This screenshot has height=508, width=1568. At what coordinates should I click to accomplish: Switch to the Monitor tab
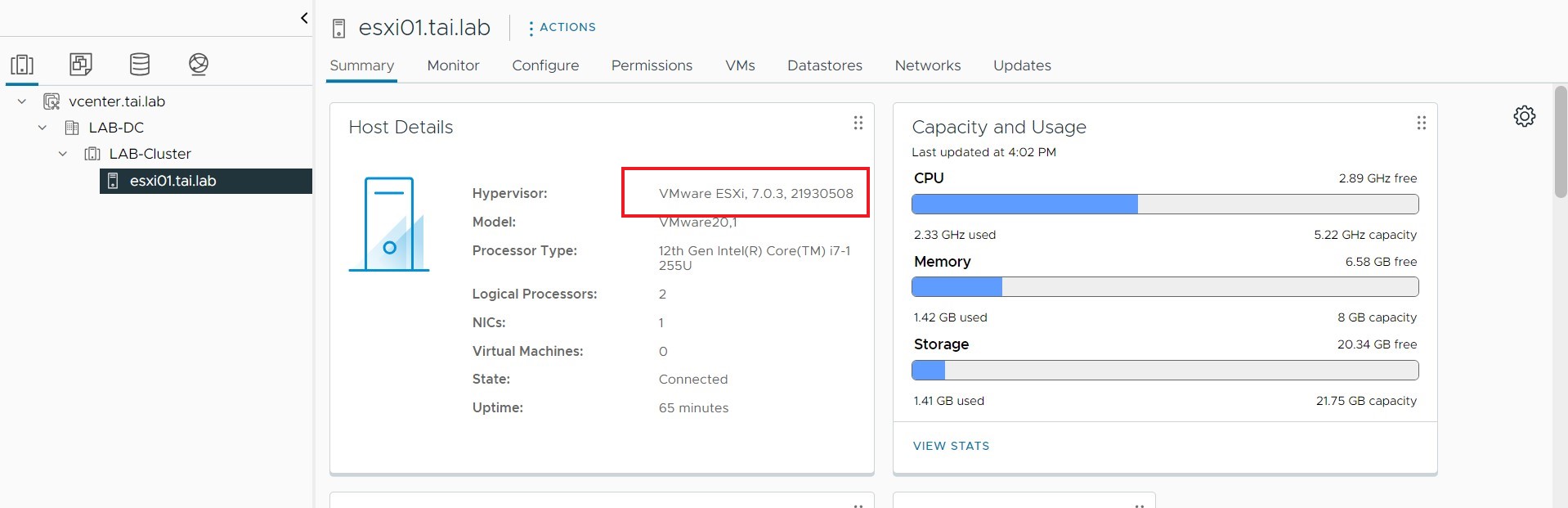click(x=453, y=65)
